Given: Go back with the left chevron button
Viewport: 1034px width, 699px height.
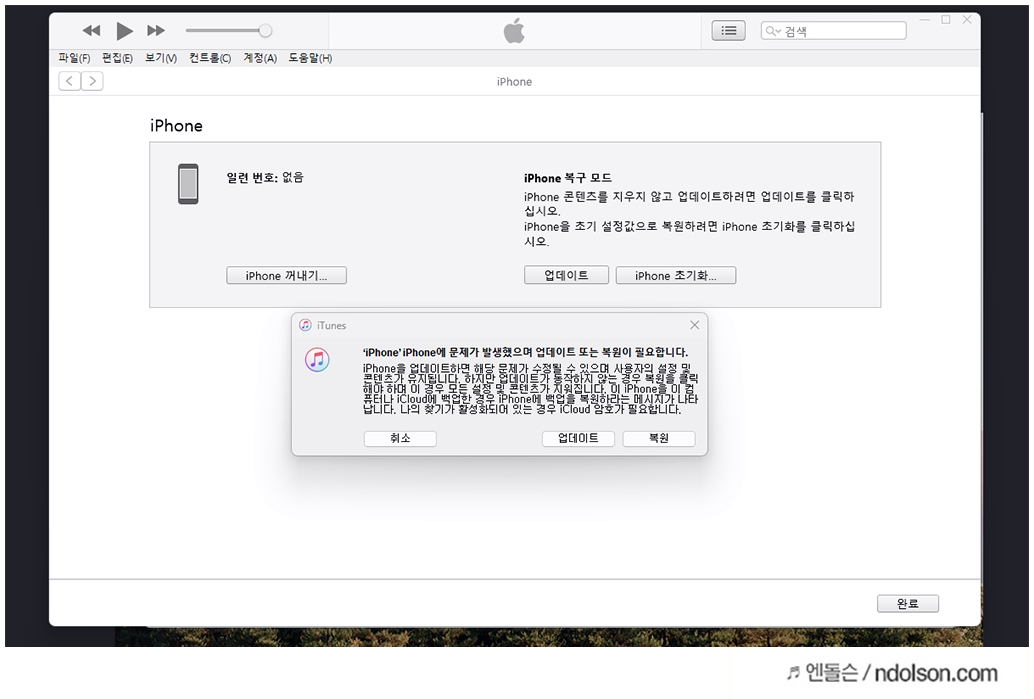Looking at the screenshot, I should click(x=69, y=81).
